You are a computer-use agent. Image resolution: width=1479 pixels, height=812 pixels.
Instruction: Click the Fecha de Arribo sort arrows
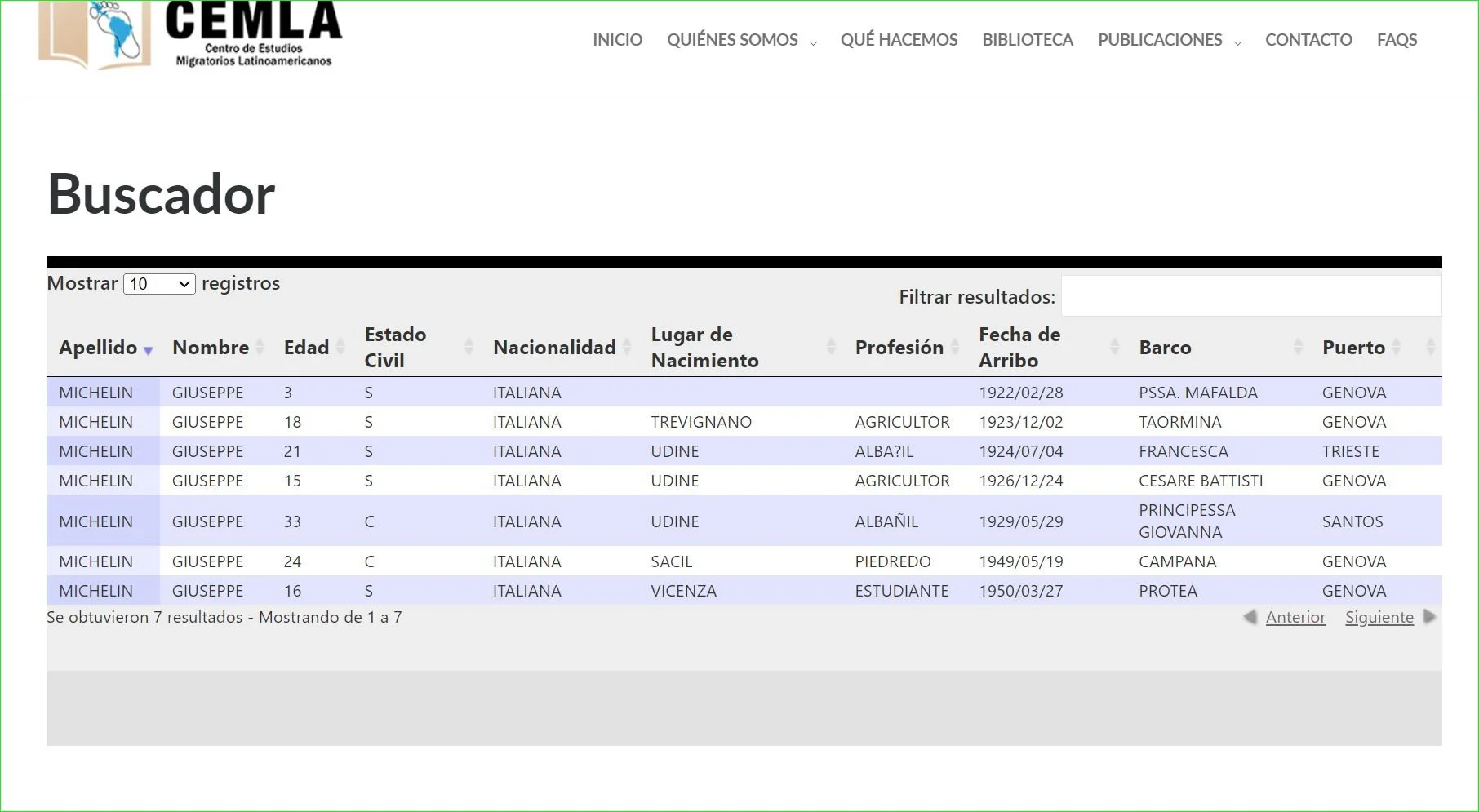pyautogui.click(x=1114, y=348)
